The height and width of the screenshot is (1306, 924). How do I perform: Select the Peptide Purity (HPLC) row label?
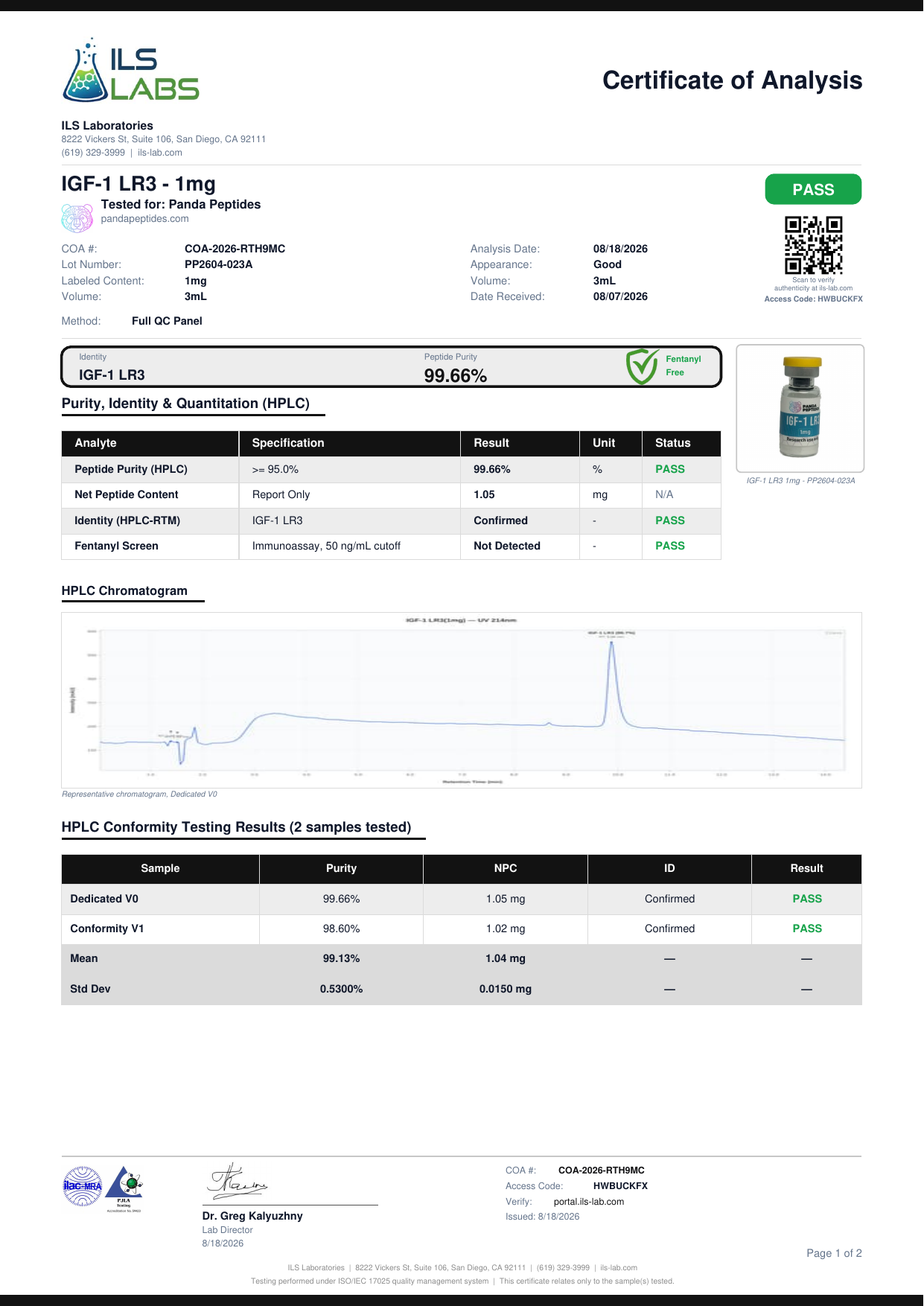pyautogui.click(x=131, y=469)
